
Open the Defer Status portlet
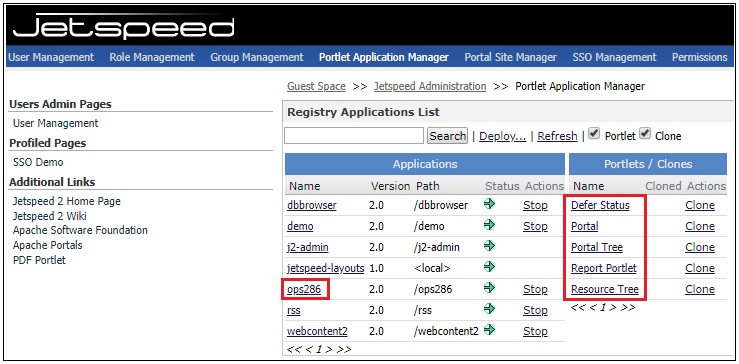tap(600, 206)
